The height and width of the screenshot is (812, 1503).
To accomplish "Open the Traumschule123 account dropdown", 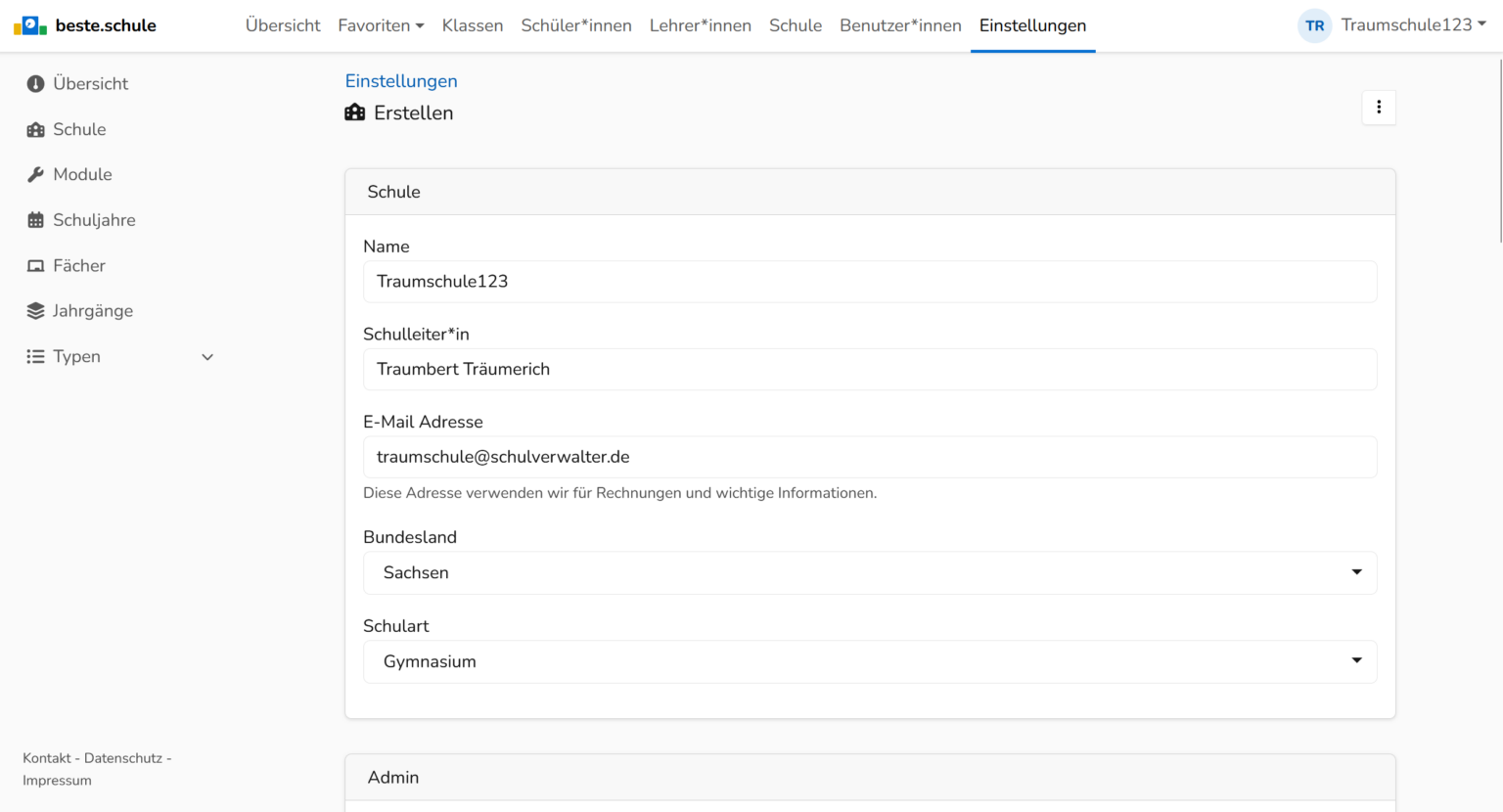I will point(1413,25).
